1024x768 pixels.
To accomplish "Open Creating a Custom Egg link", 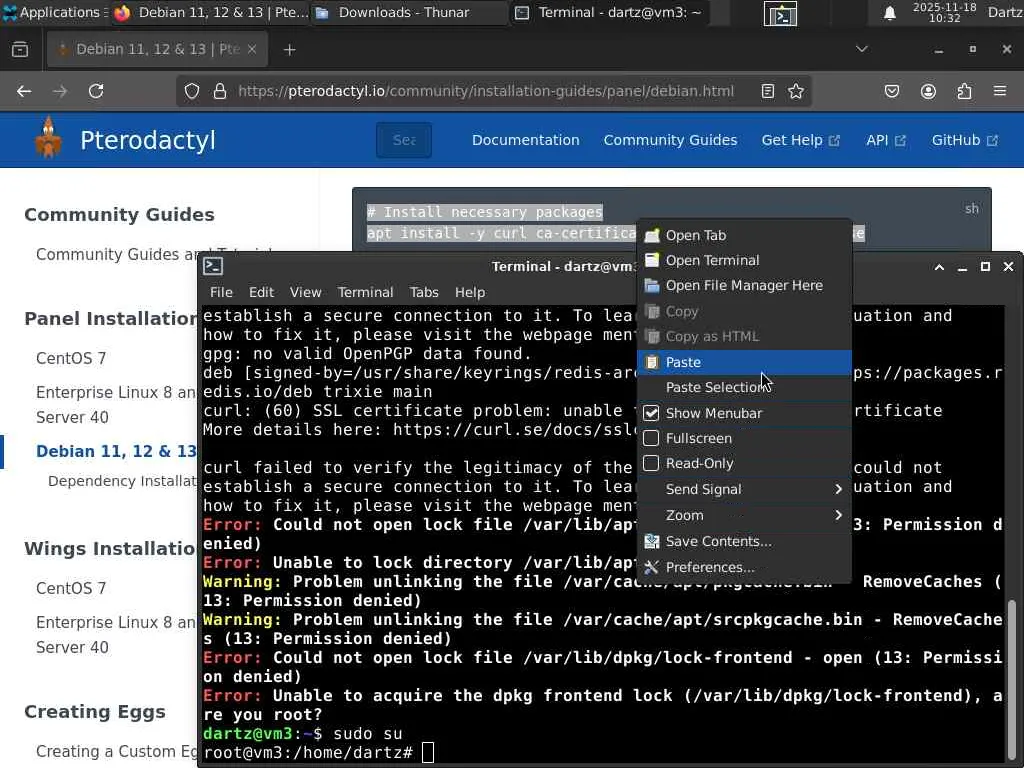I will pyautogui.click(x=116, y=751).
